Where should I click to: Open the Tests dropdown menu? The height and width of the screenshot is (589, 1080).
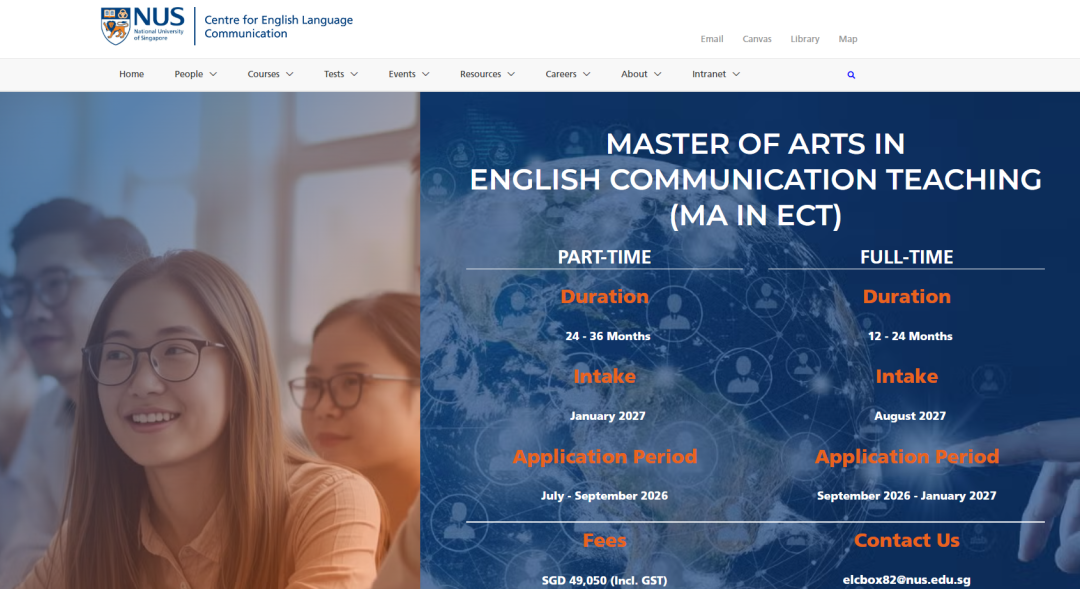point(340,74)
